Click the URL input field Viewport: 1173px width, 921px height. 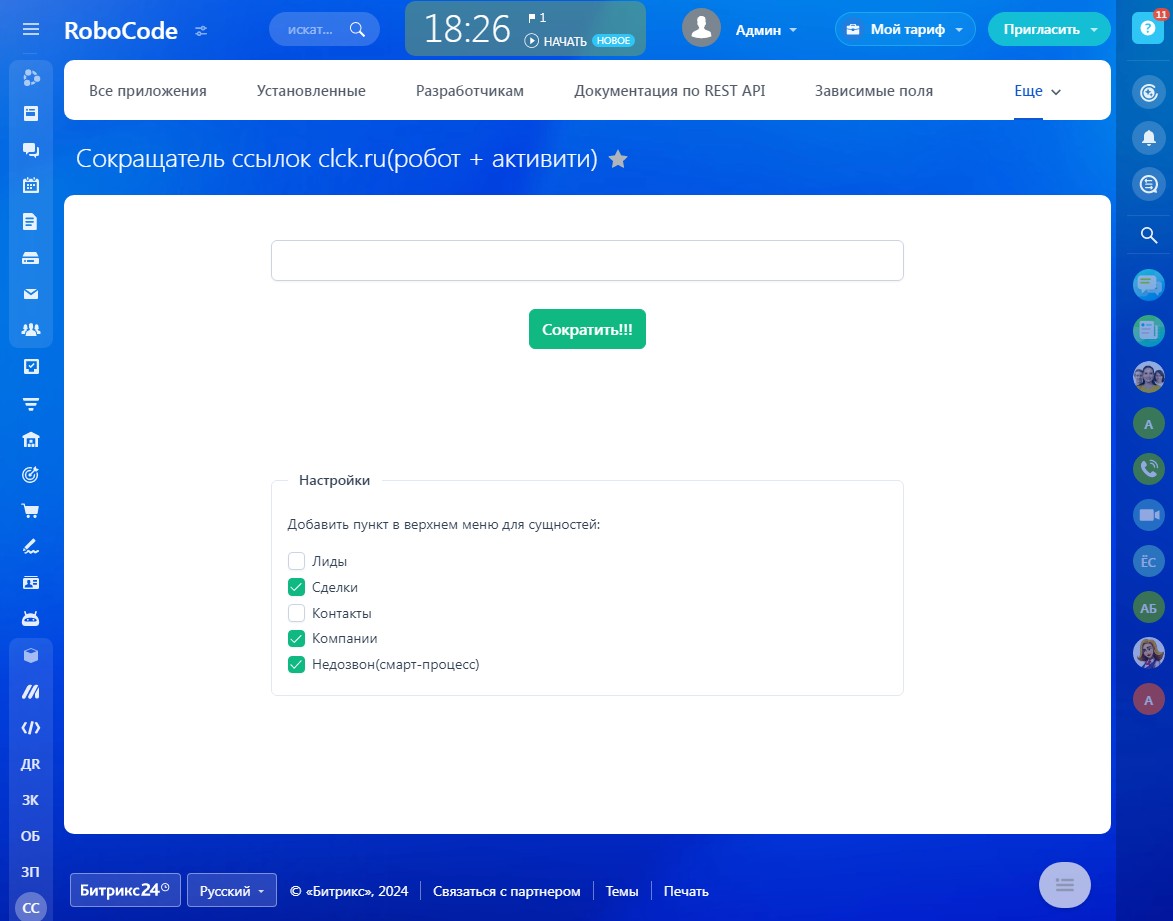click(587, 260)
